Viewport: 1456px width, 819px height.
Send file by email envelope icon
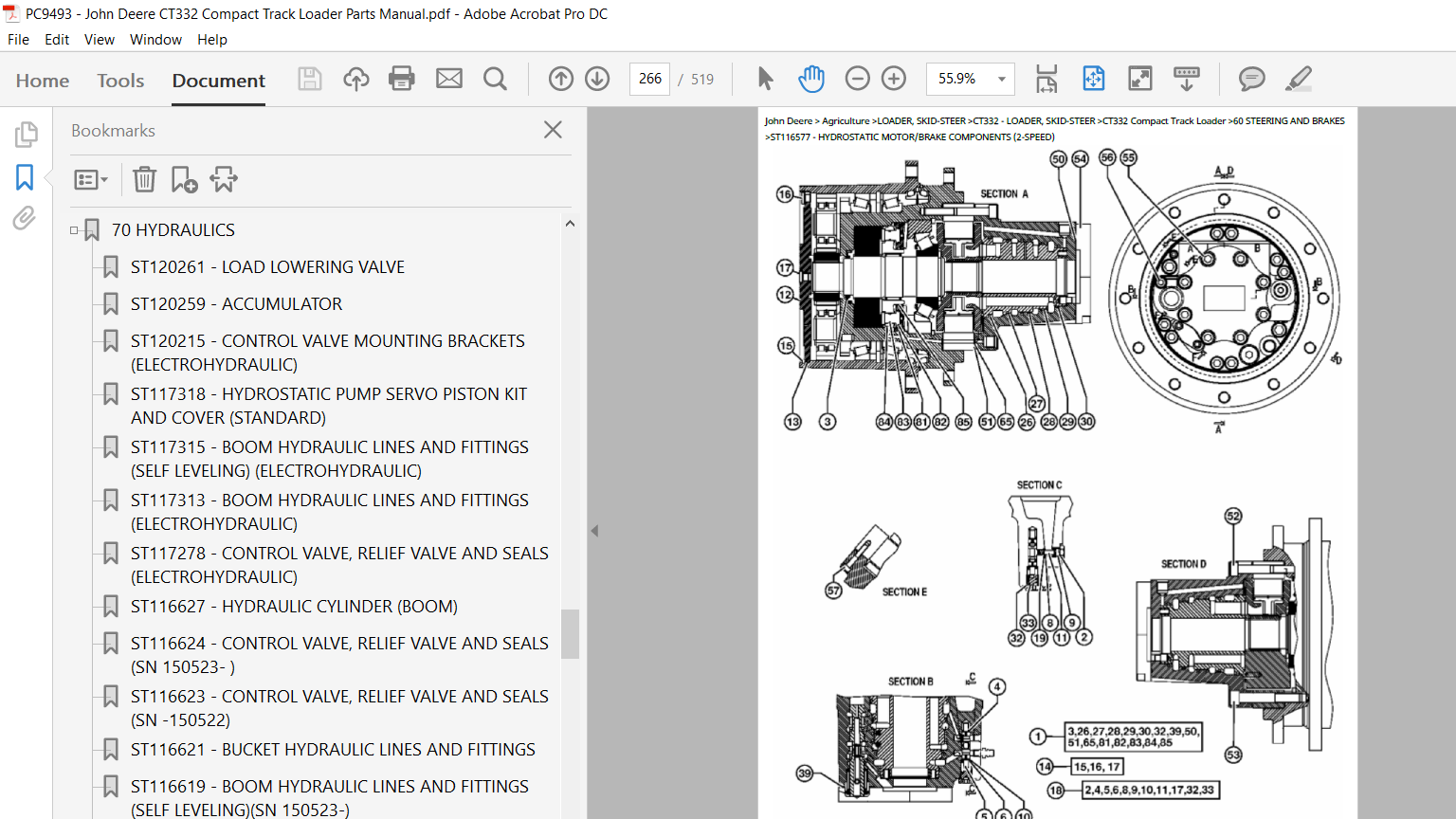tap(449, 79)
